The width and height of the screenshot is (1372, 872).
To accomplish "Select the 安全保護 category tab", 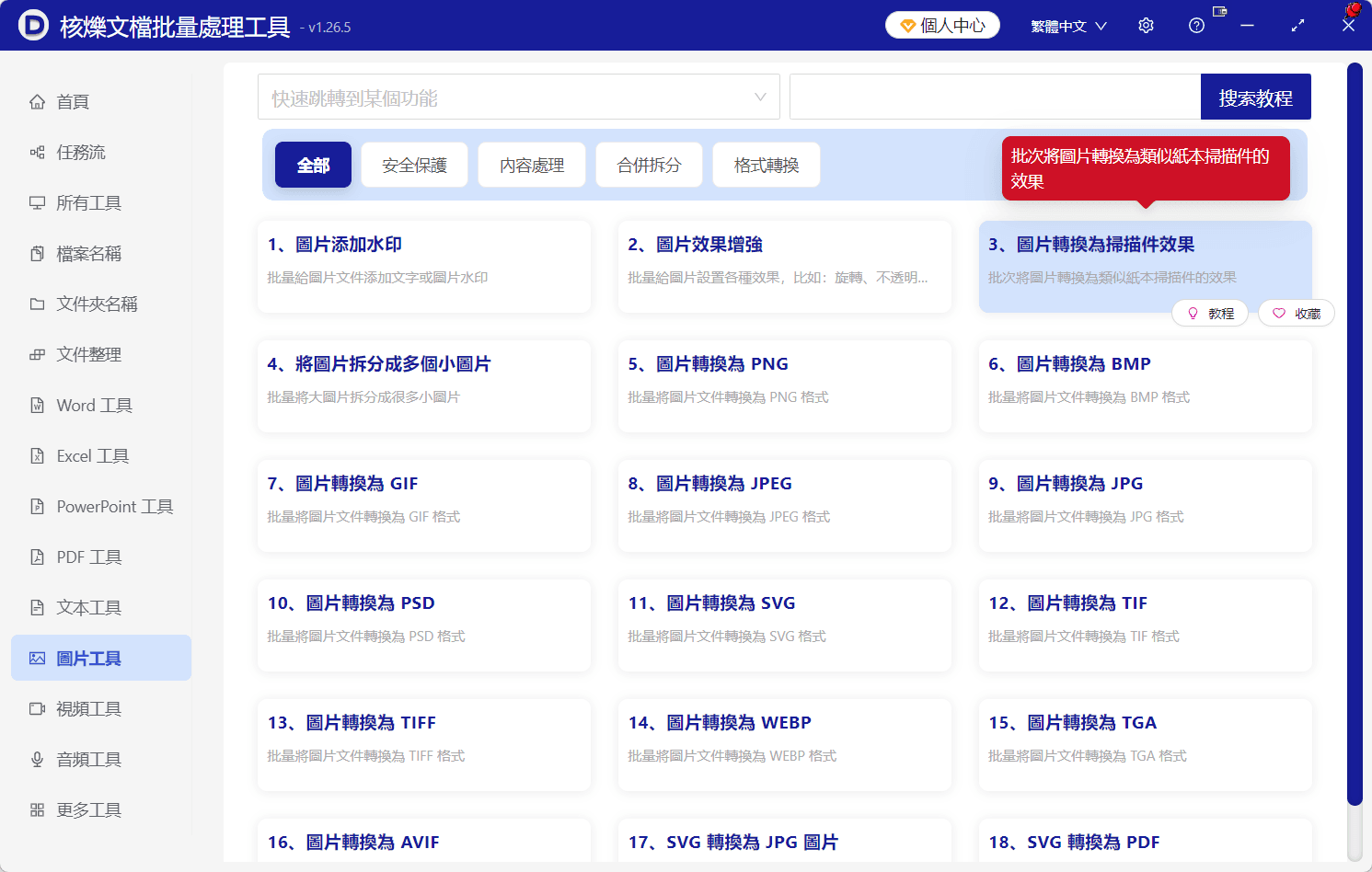I will [414, 165].
